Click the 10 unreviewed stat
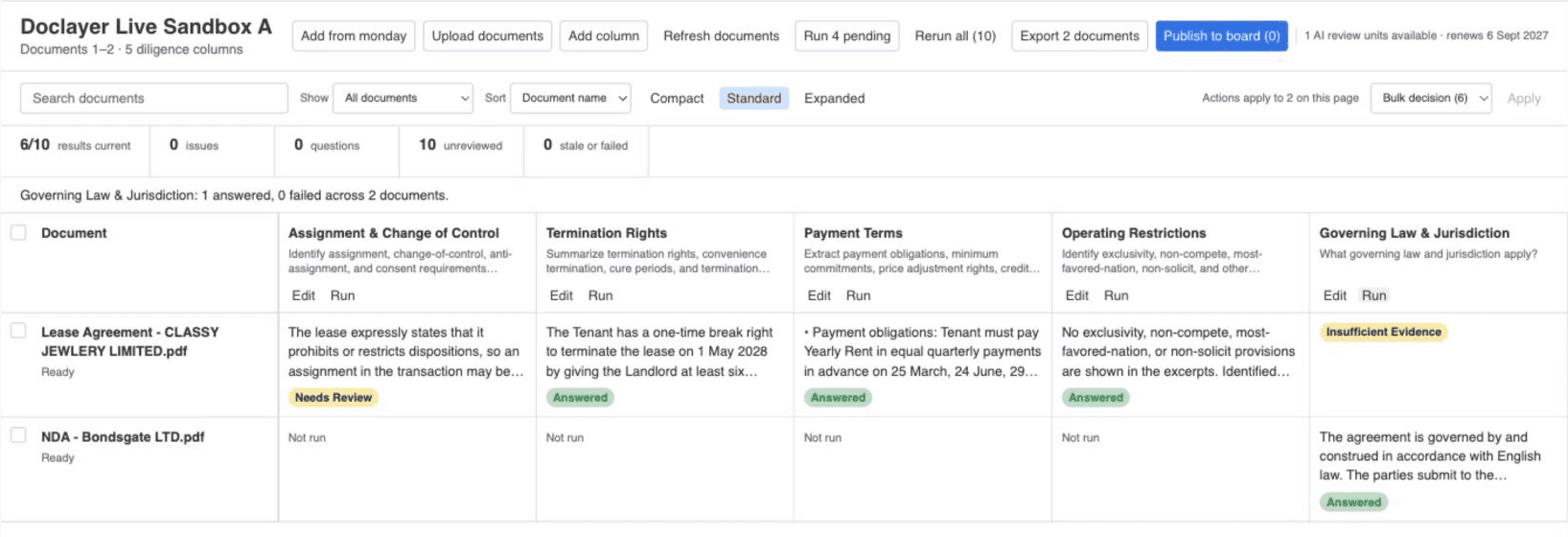The height and width of the screenshot is (537, 1568). [460, 145]
